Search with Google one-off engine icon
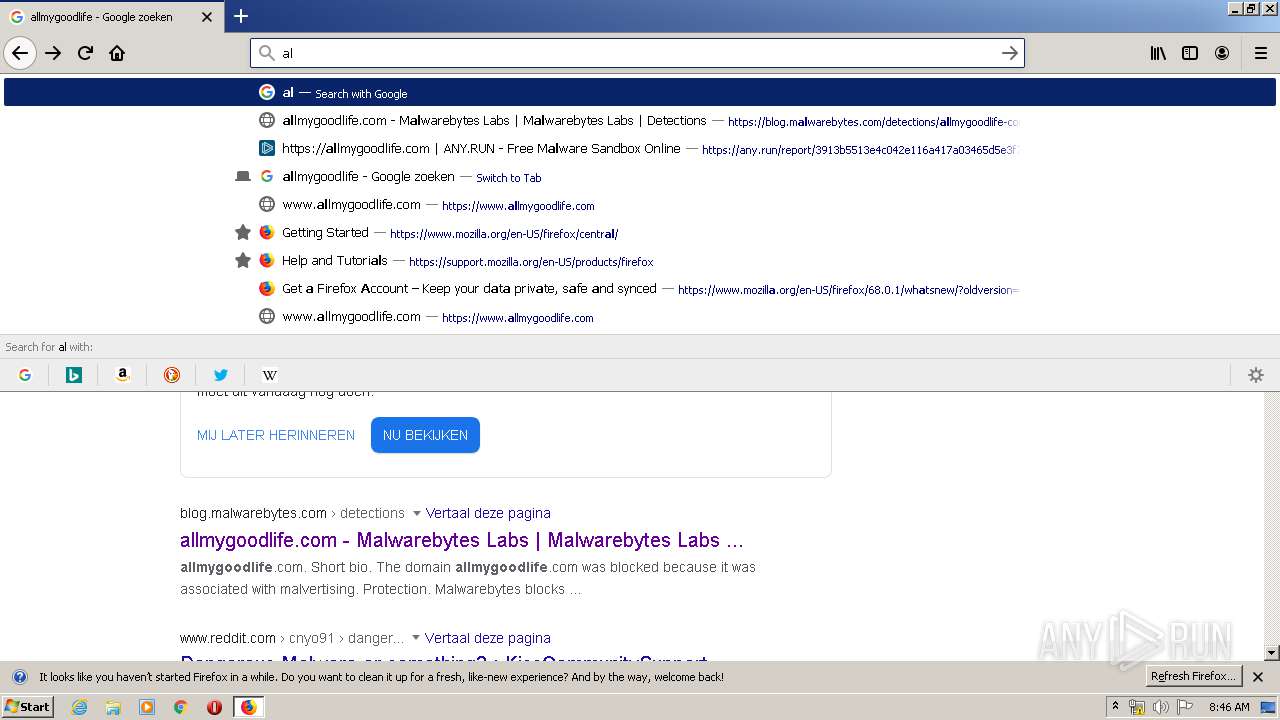1280x720 pixels. (25, 375)
